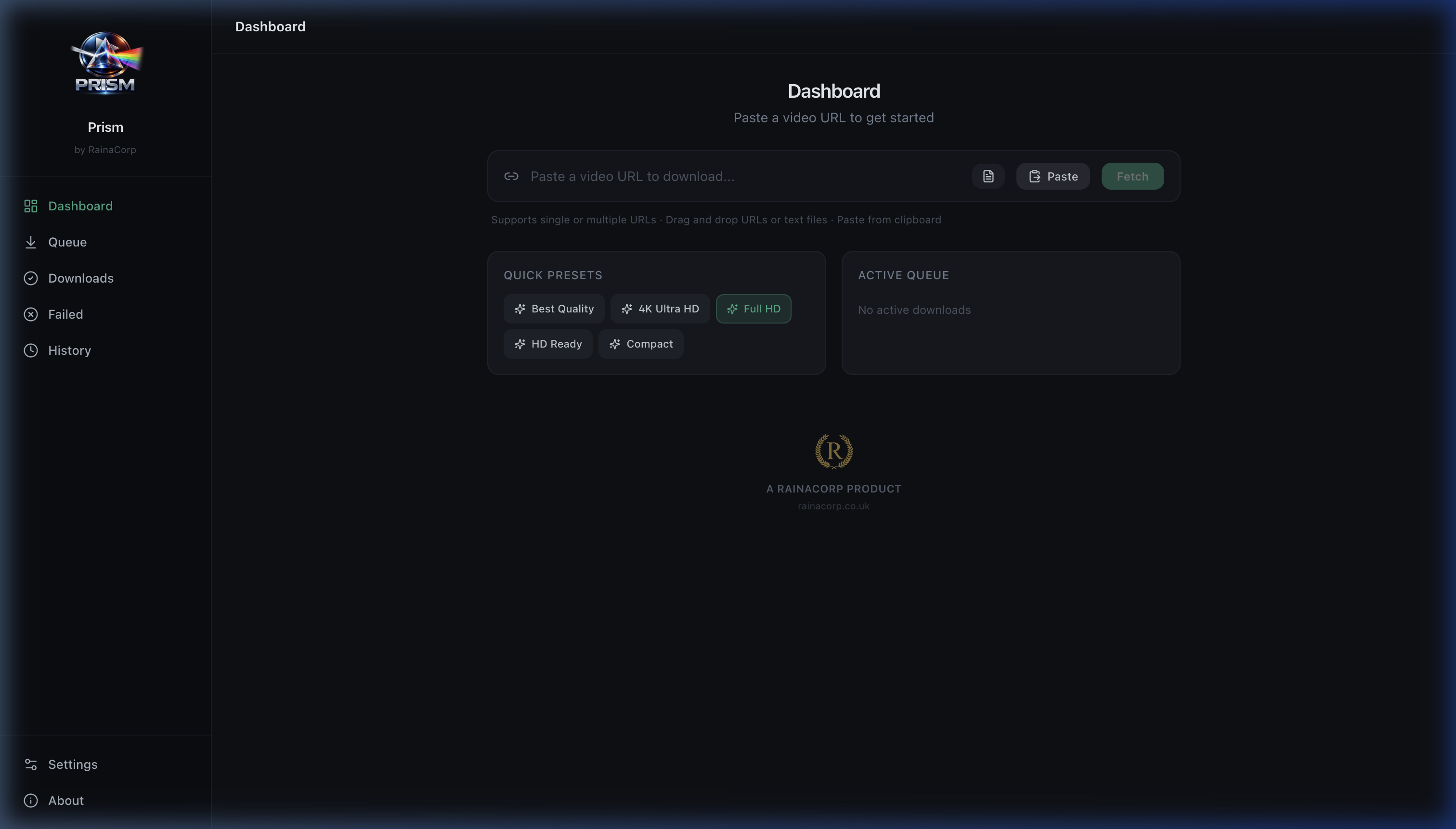
Task: Select the Dashboard grid icon in sidebar
Action: (31, 206)
